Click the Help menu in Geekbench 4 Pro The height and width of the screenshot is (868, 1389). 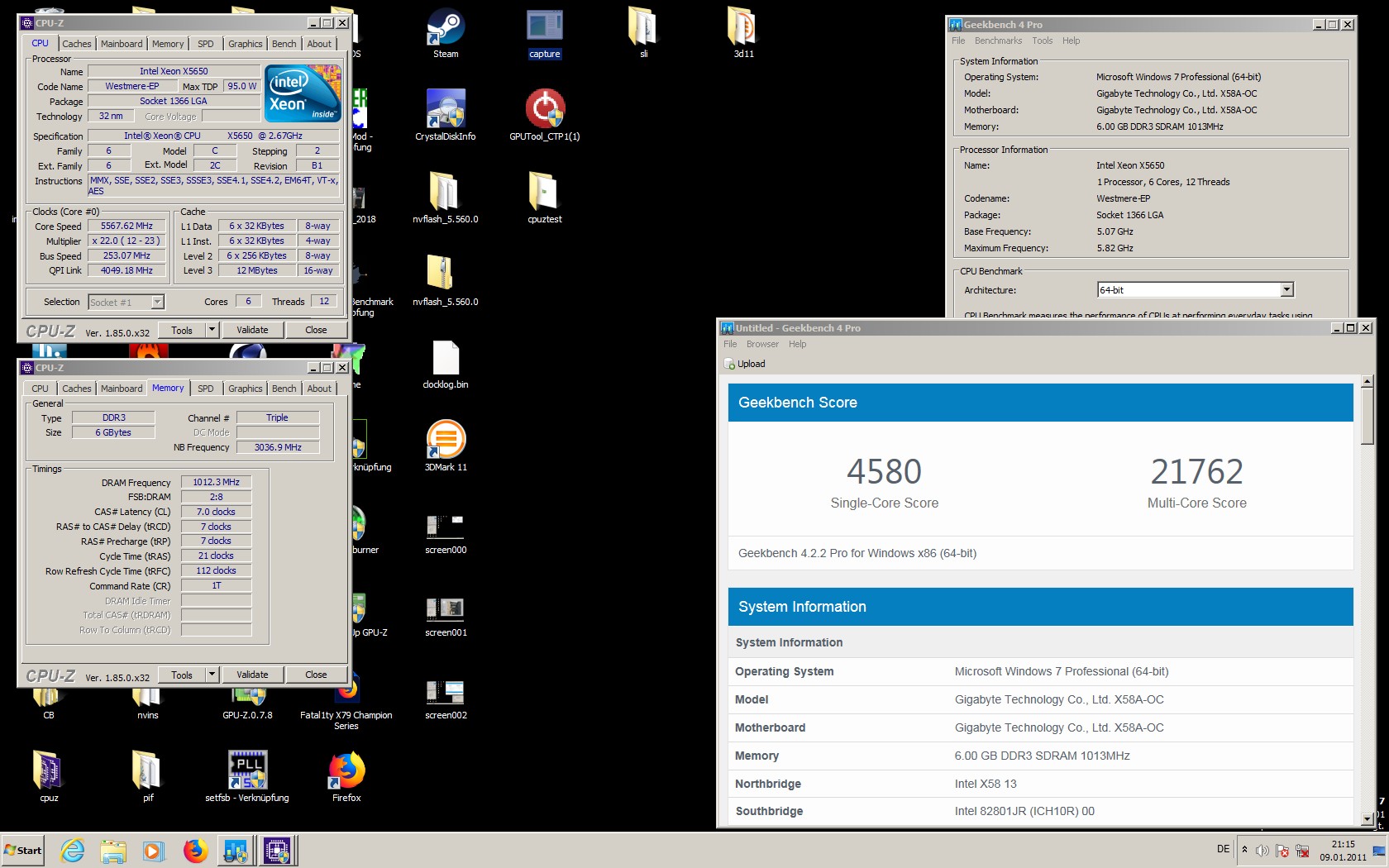coord(1071,41)
